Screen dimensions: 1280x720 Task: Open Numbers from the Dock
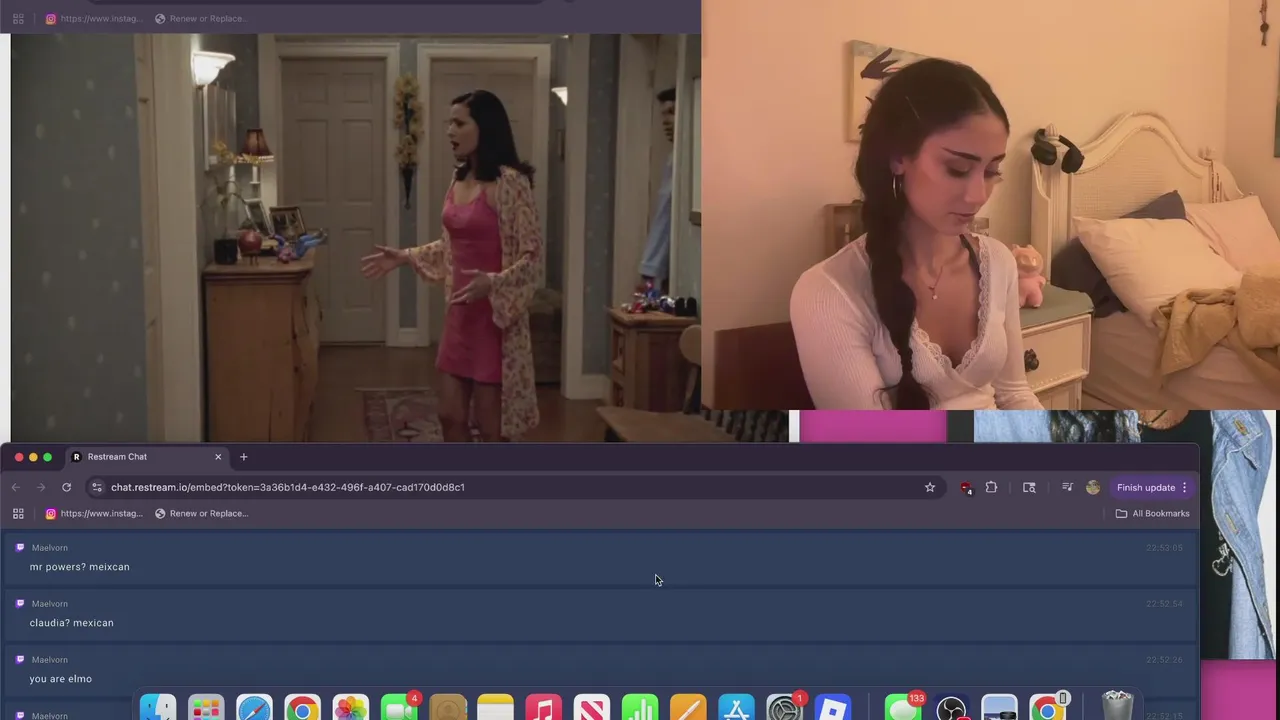[640, 708]
